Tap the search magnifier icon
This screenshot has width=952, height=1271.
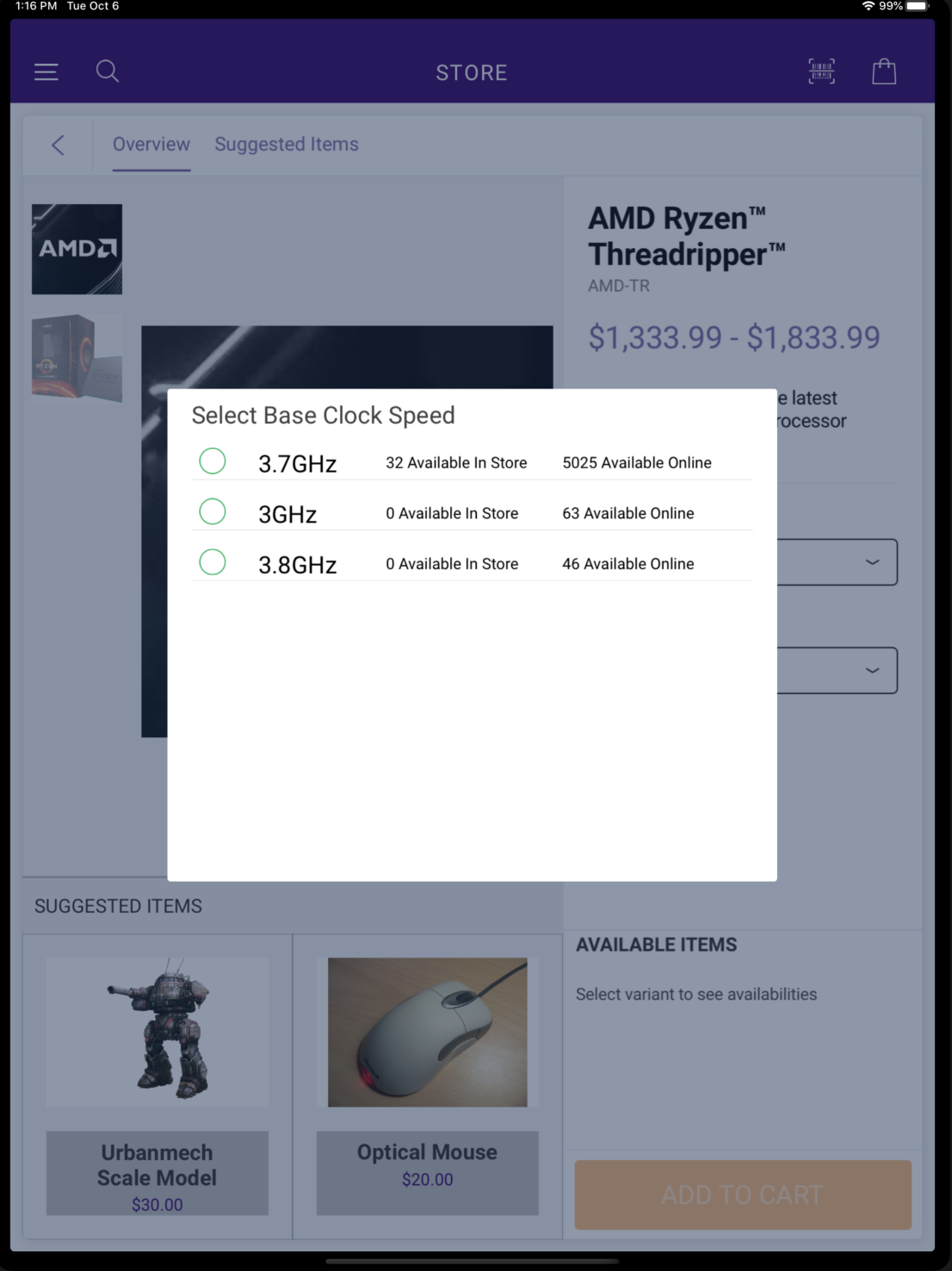click(108, 71)
